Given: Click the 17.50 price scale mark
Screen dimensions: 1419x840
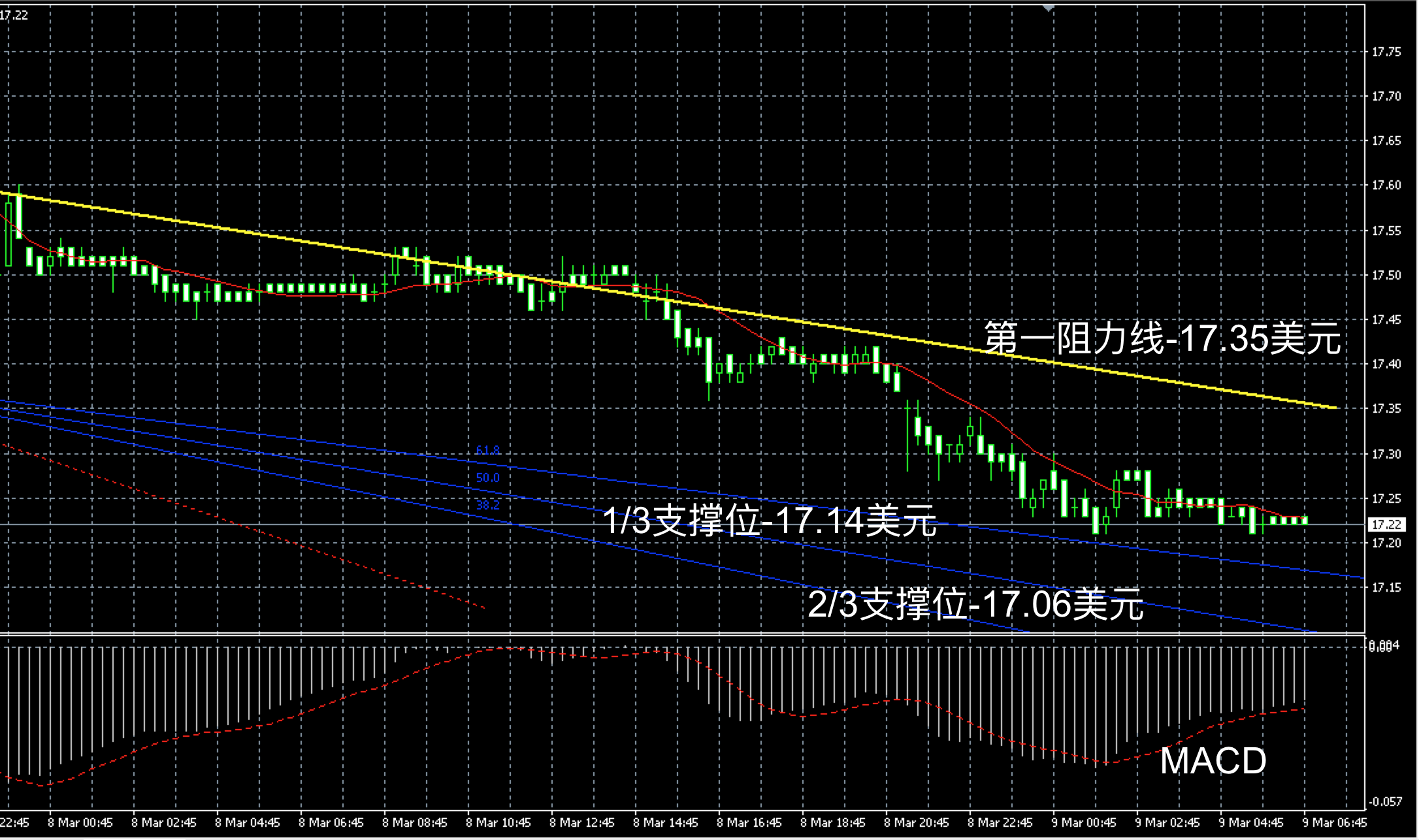Looking at the screenshot, I should 1386,276.
